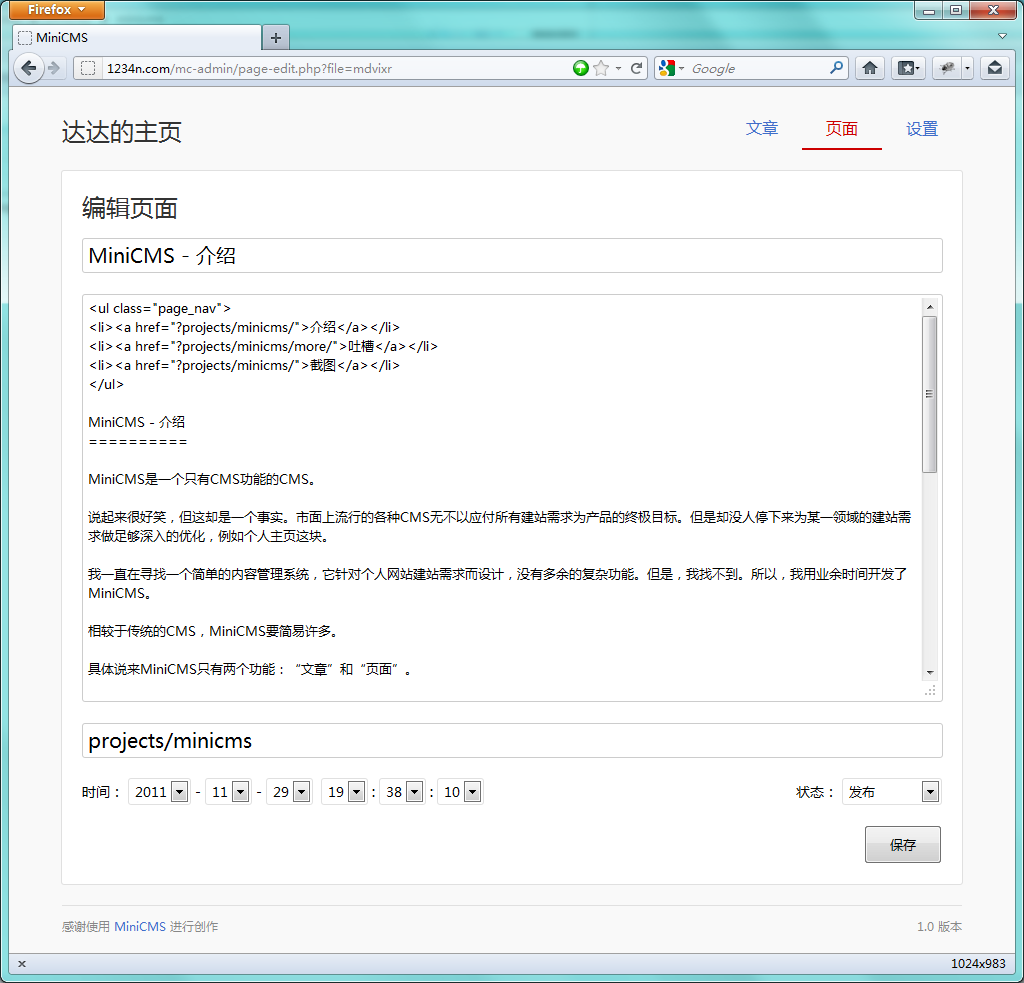Click the bookmark star in address bar
Screen dimensions: 1024x983
(600, 68)
